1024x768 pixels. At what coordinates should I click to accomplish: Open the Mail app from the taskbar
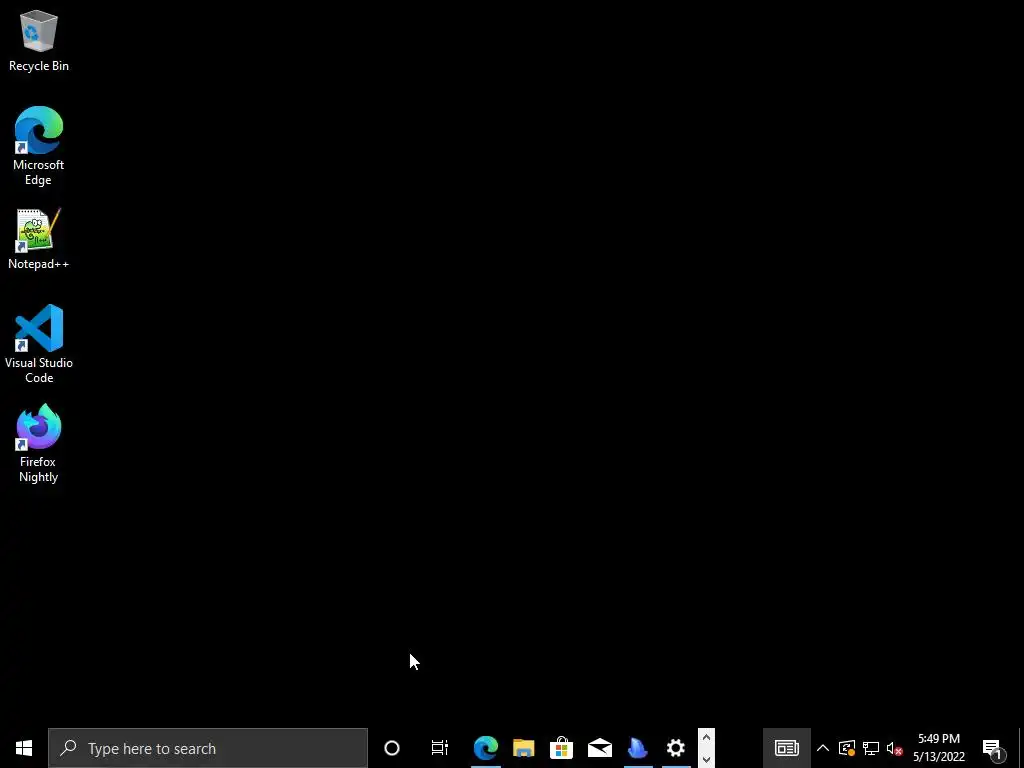(600, 748)
